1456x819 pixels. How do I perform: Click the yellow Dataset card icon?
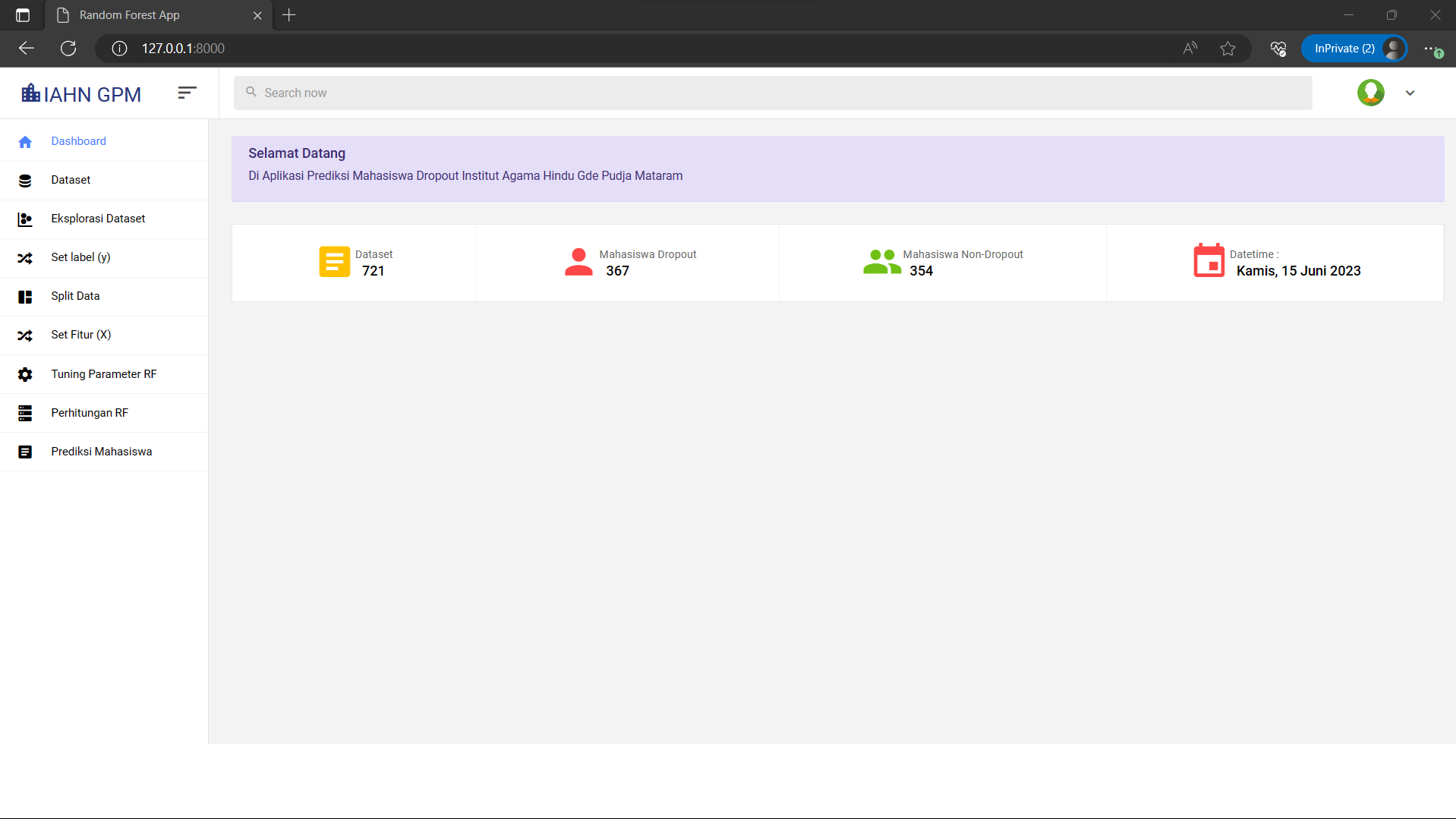(x=334, y=262)
